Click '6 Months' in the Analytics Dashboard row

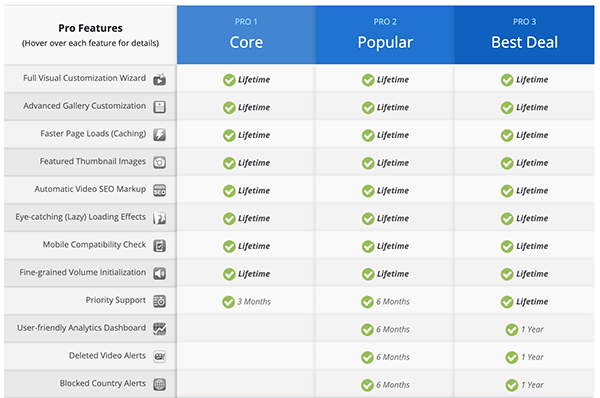393,329
